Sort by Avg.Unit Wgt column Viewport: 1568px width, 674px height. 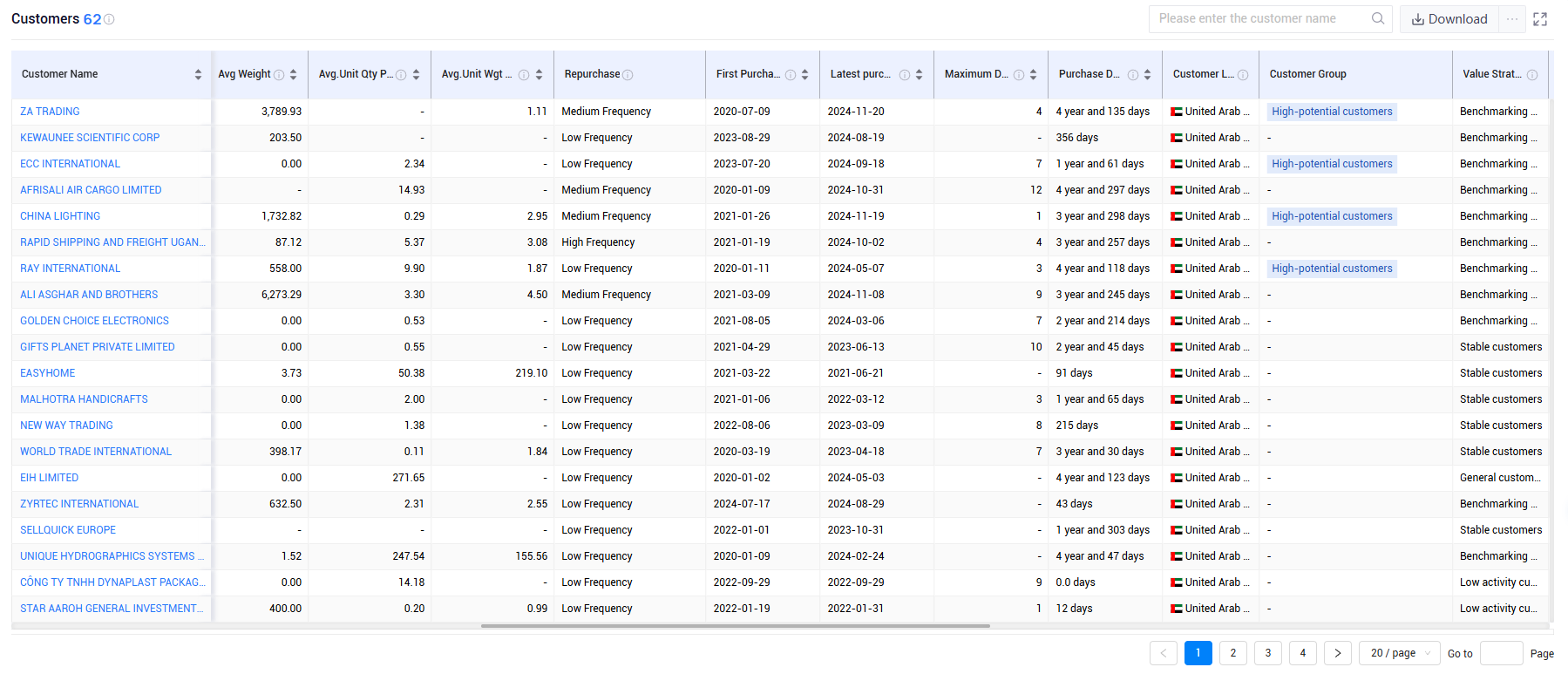pyautogui.click(x=539, y=74)
